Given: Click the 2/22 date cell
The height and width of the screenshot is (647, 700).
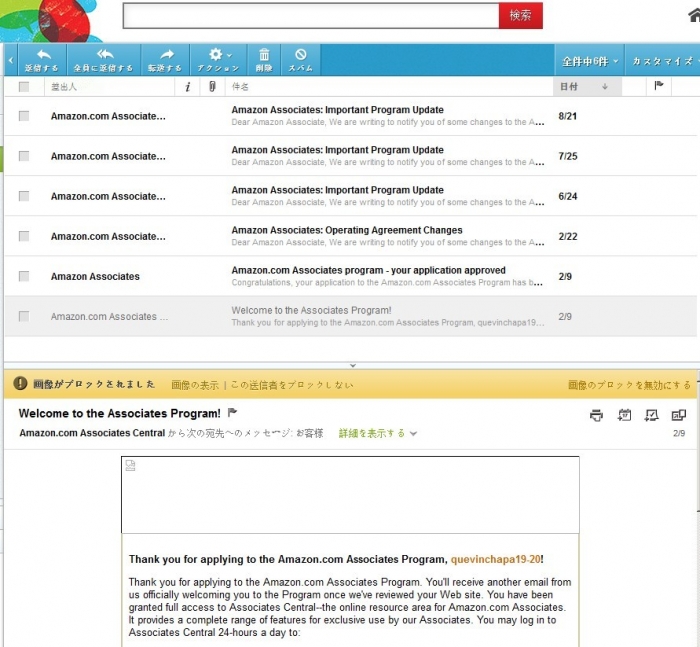Looking at the screenshot, I should pyautogui.click(x=568, y=236).
